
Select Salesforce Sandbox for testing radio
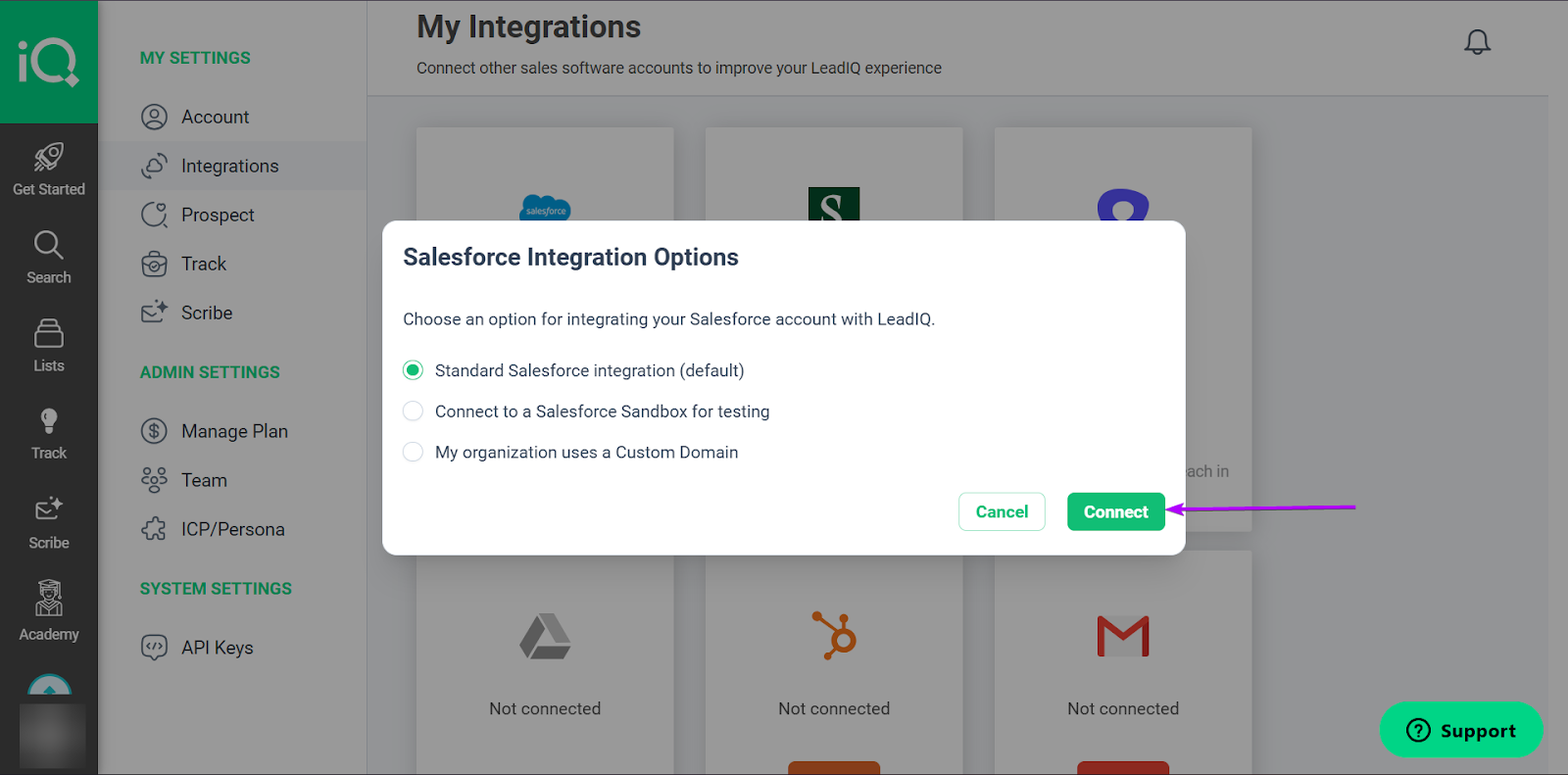[x=413, y=412]
